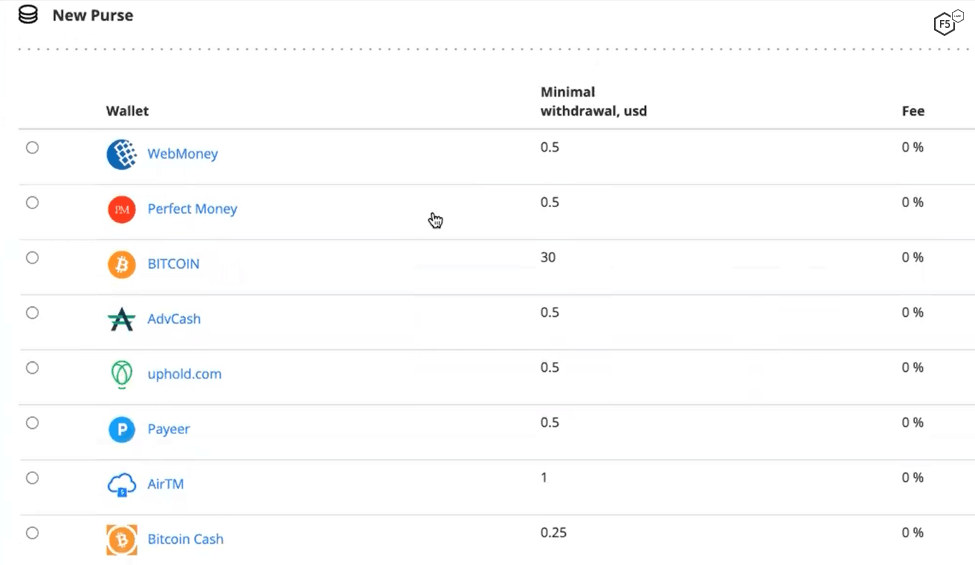Click the AdvCash wallet link

pos(174,319)
